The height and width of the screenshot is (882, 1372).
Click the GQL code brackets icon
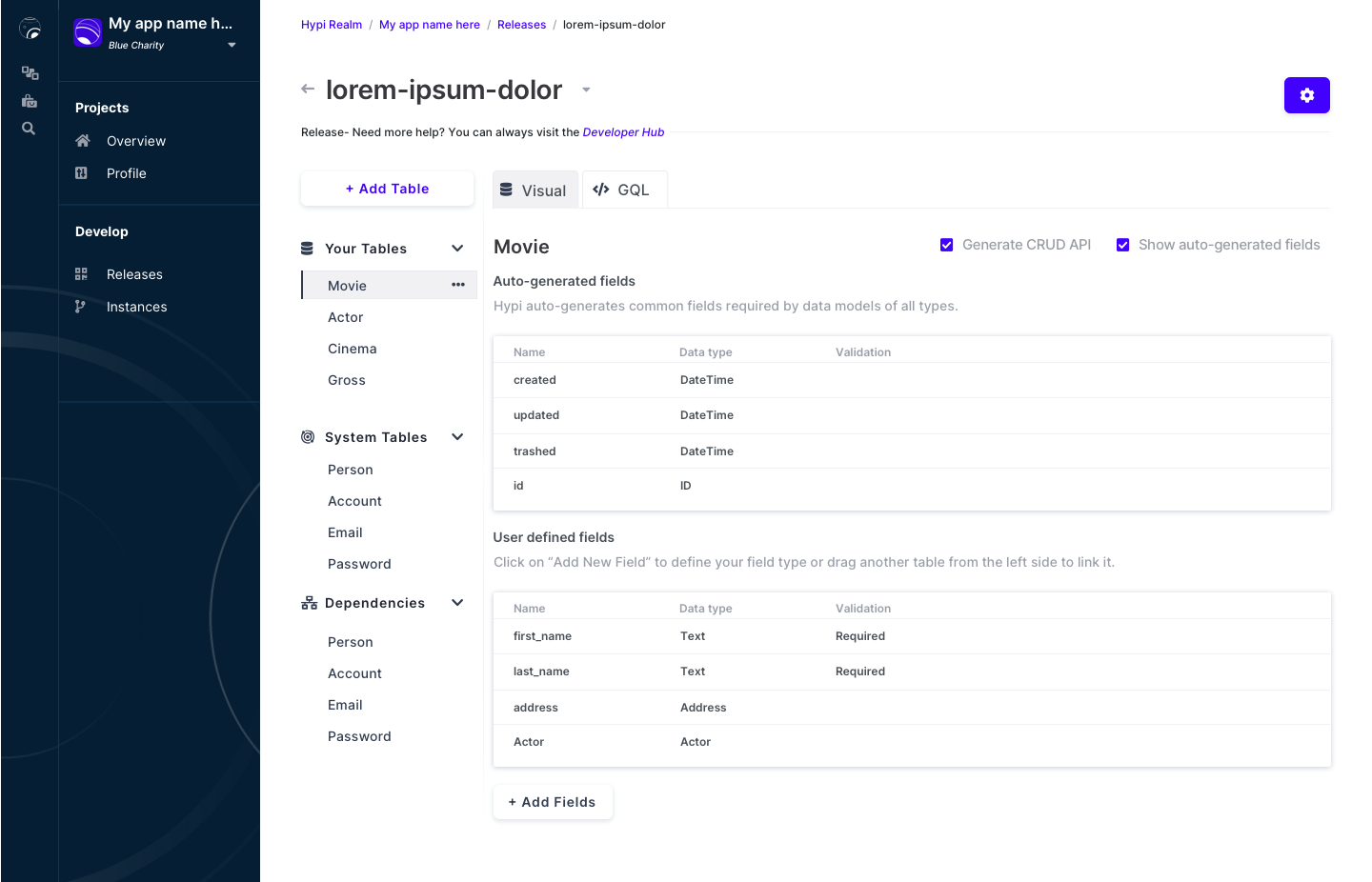(601, 190)
